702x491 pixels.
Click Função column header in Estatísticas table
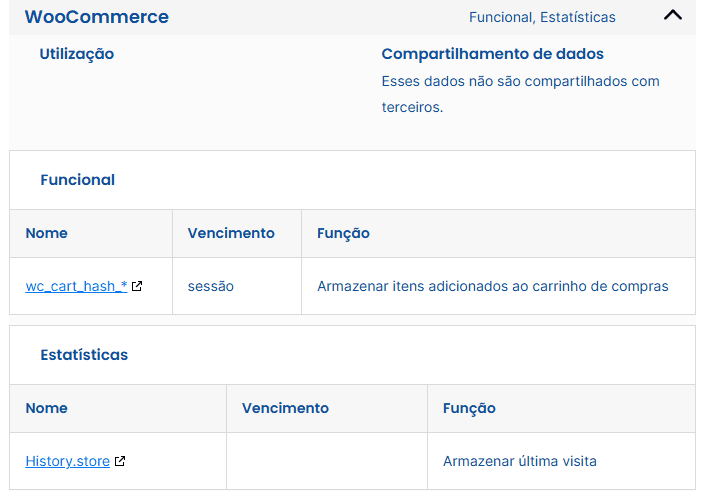(469, 409)
